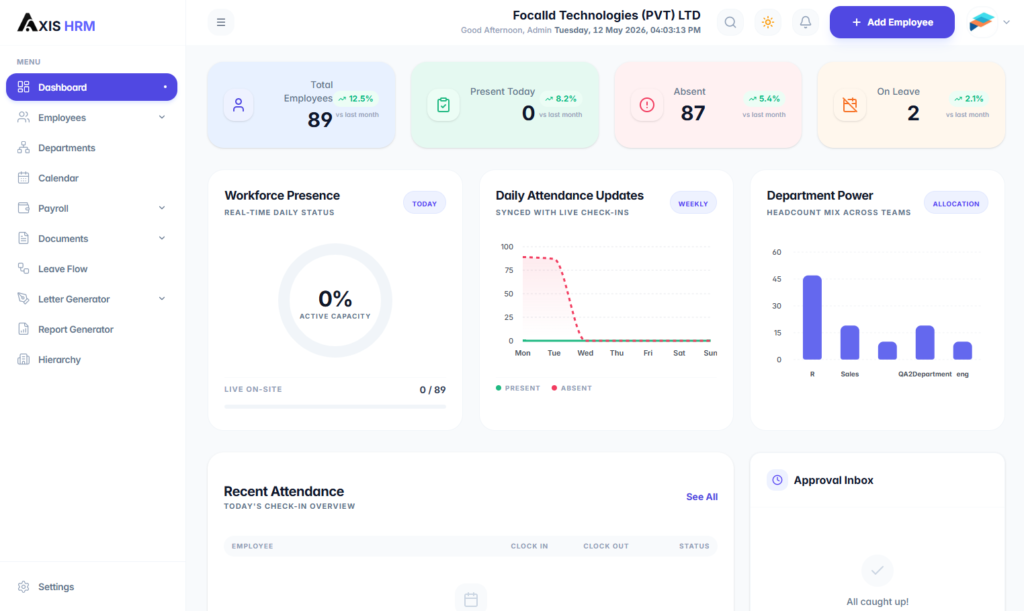
Task: Click the Documents file icon
Action: click(x=24, y=238)
